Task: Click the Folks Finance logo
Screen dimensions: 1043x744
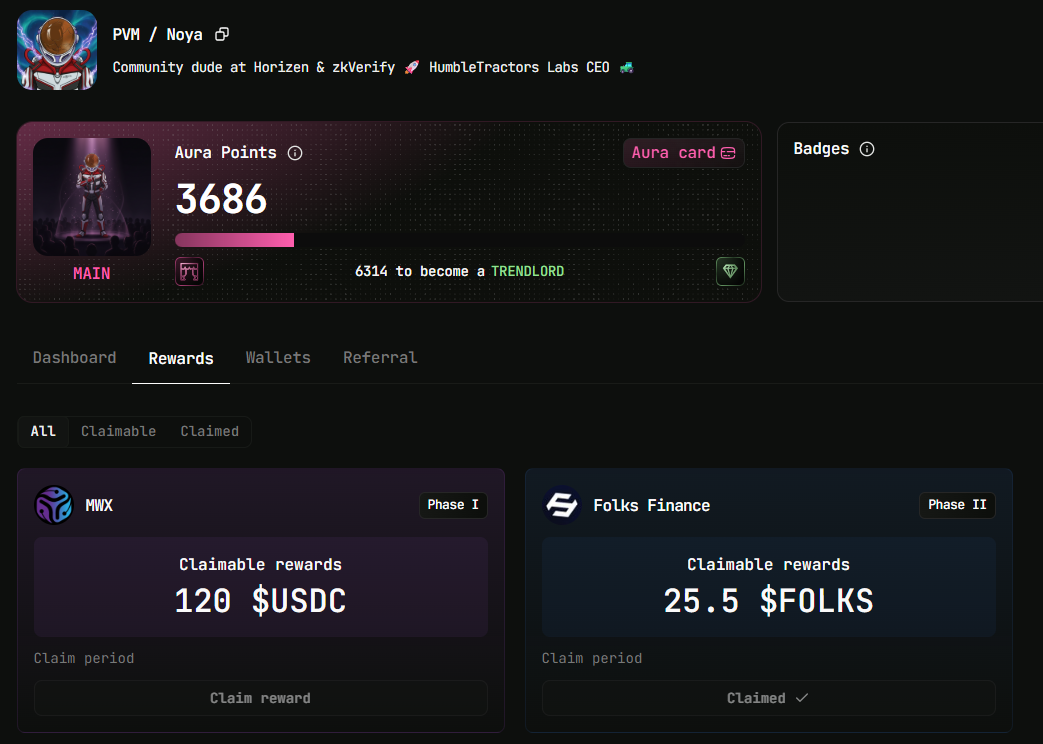Action: click(x=561, y=505)
